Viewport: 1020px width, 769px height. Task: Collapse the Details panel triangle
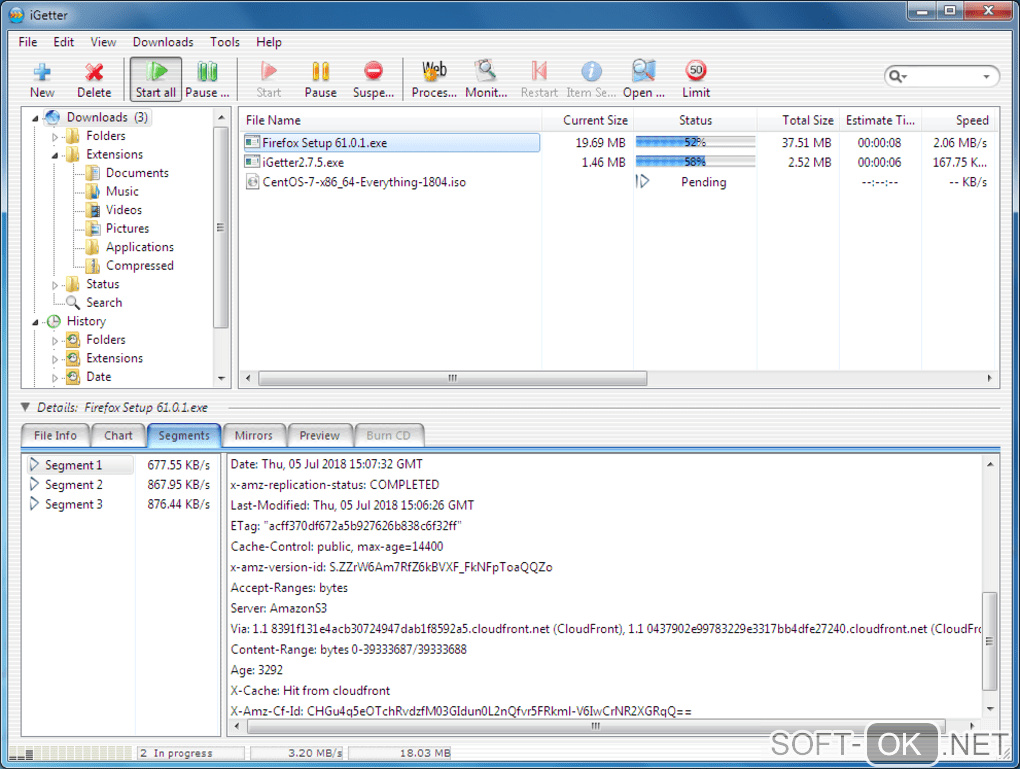pyautogui.click(x=25, y=407)
